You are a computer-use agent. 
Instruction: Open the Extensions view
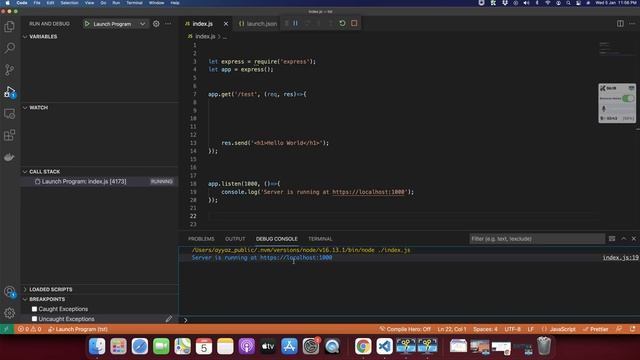[x=9, y=135]
